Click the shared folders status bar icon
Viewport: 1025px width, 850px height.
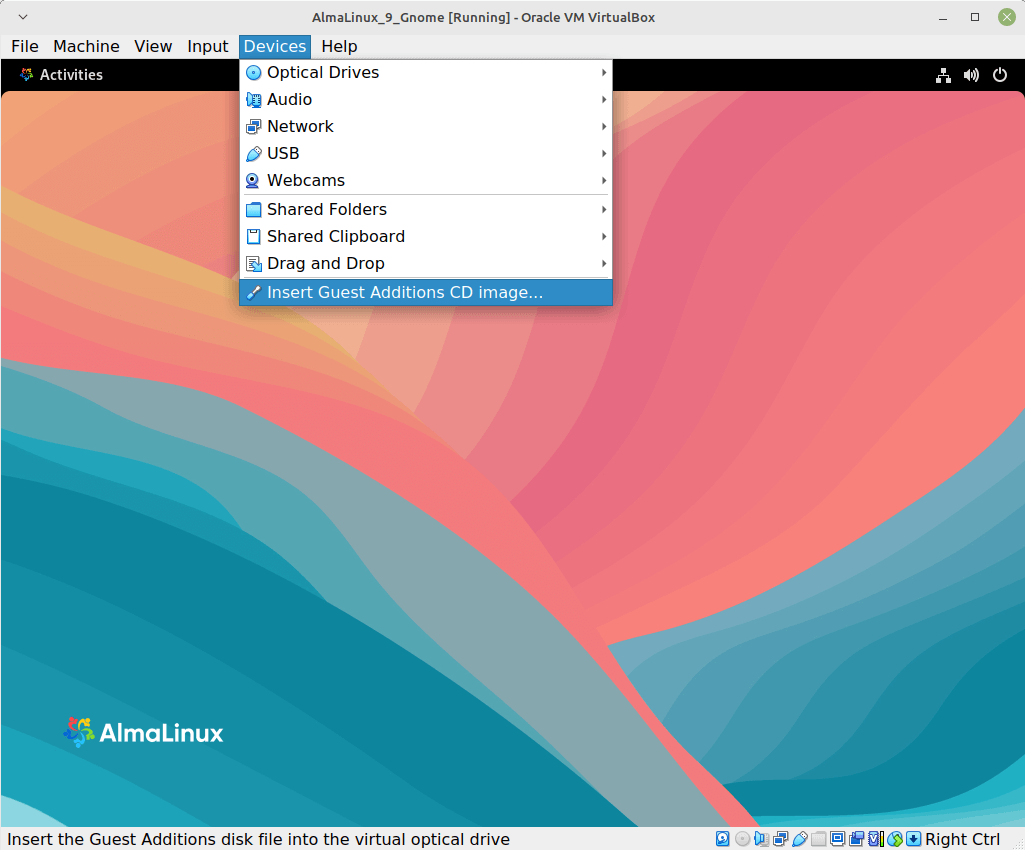pyautogui.click(x=819, y=839)
